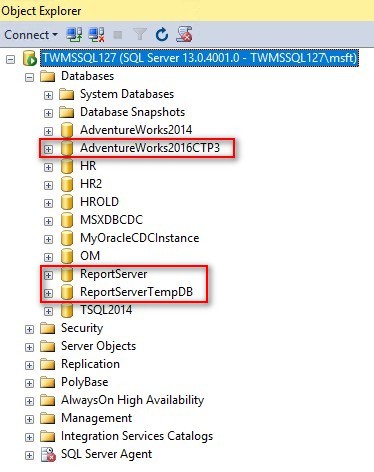Select the SQL Server Agent label

[107, 454]
